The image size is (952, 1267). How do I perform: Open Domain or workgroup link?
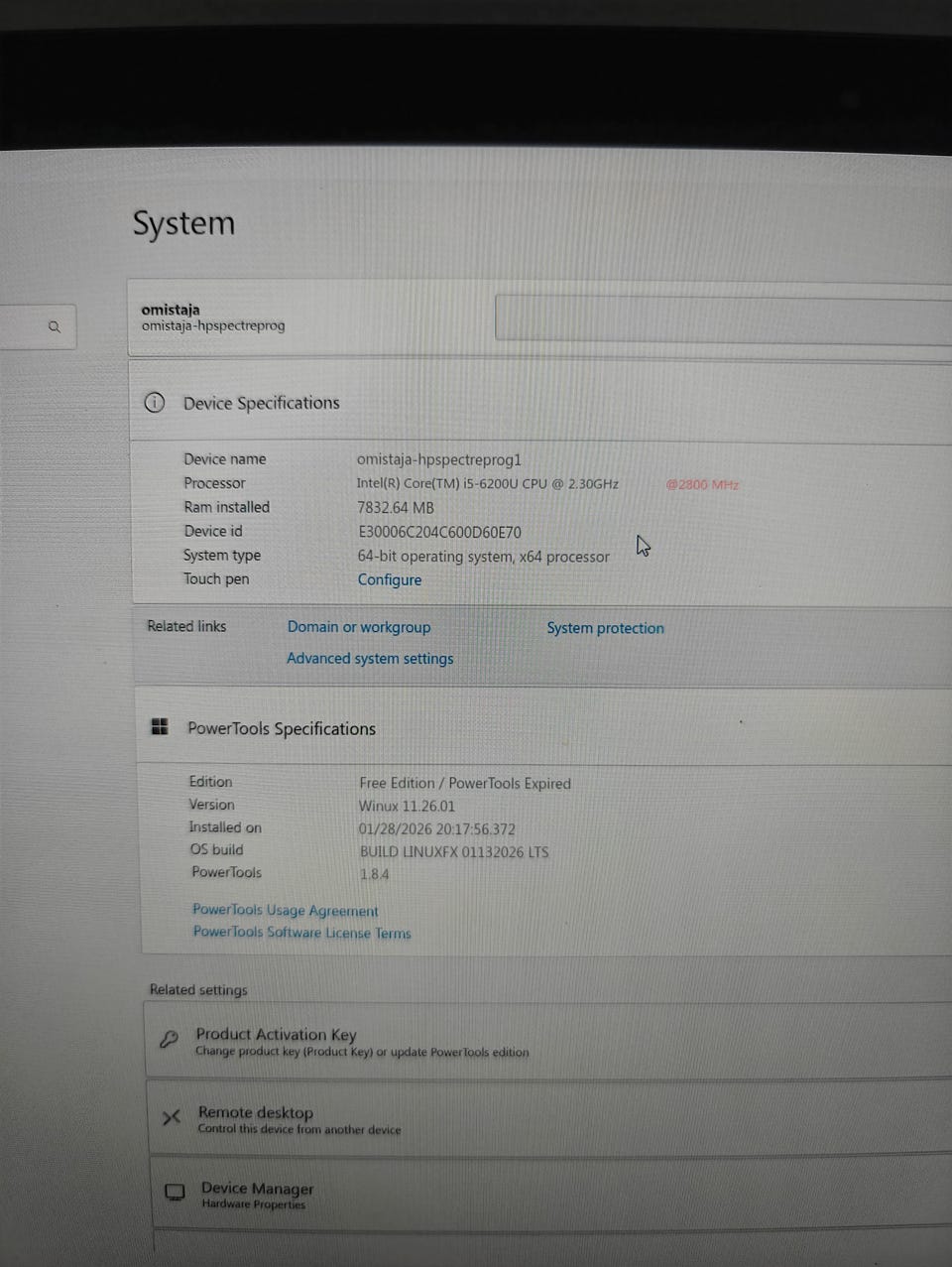click(x=359, y=627)
